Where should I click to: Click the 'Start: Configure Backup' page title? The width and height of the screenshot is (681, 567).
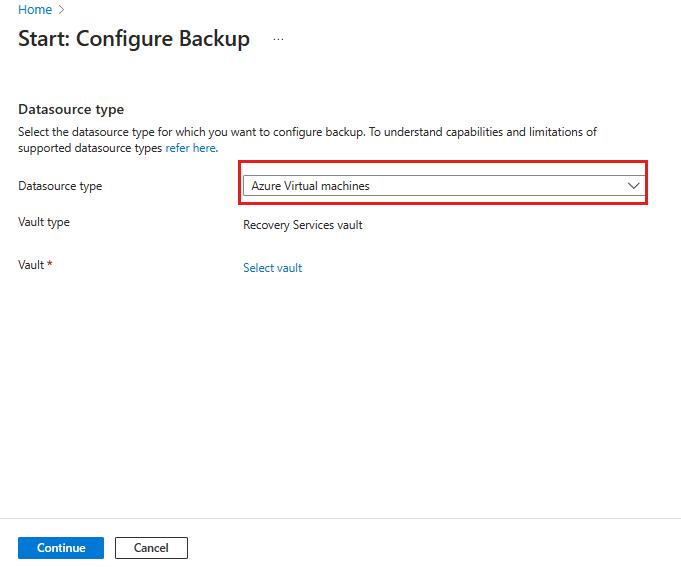click(x=134, y=39)
